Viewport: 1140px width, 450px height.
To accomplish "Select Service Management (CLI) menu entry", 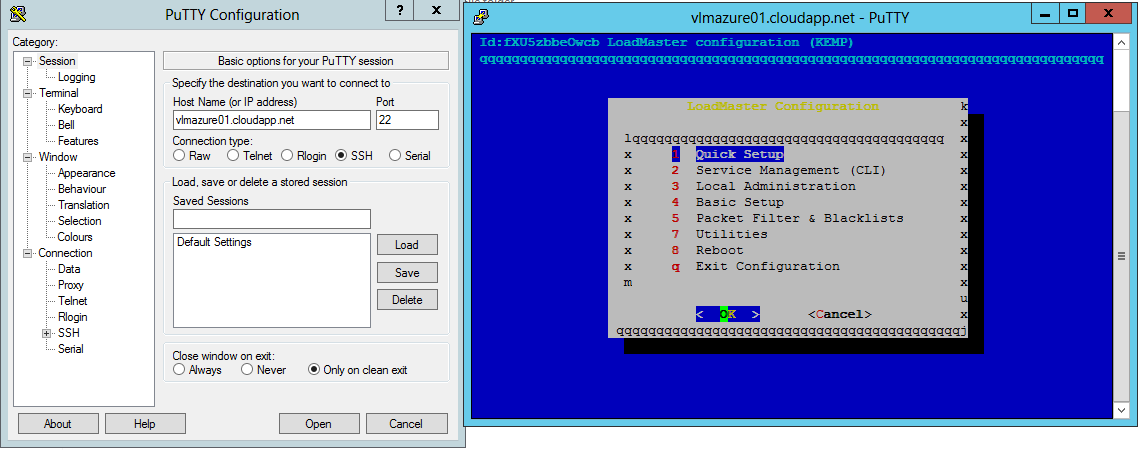I will tap(791, 170).
